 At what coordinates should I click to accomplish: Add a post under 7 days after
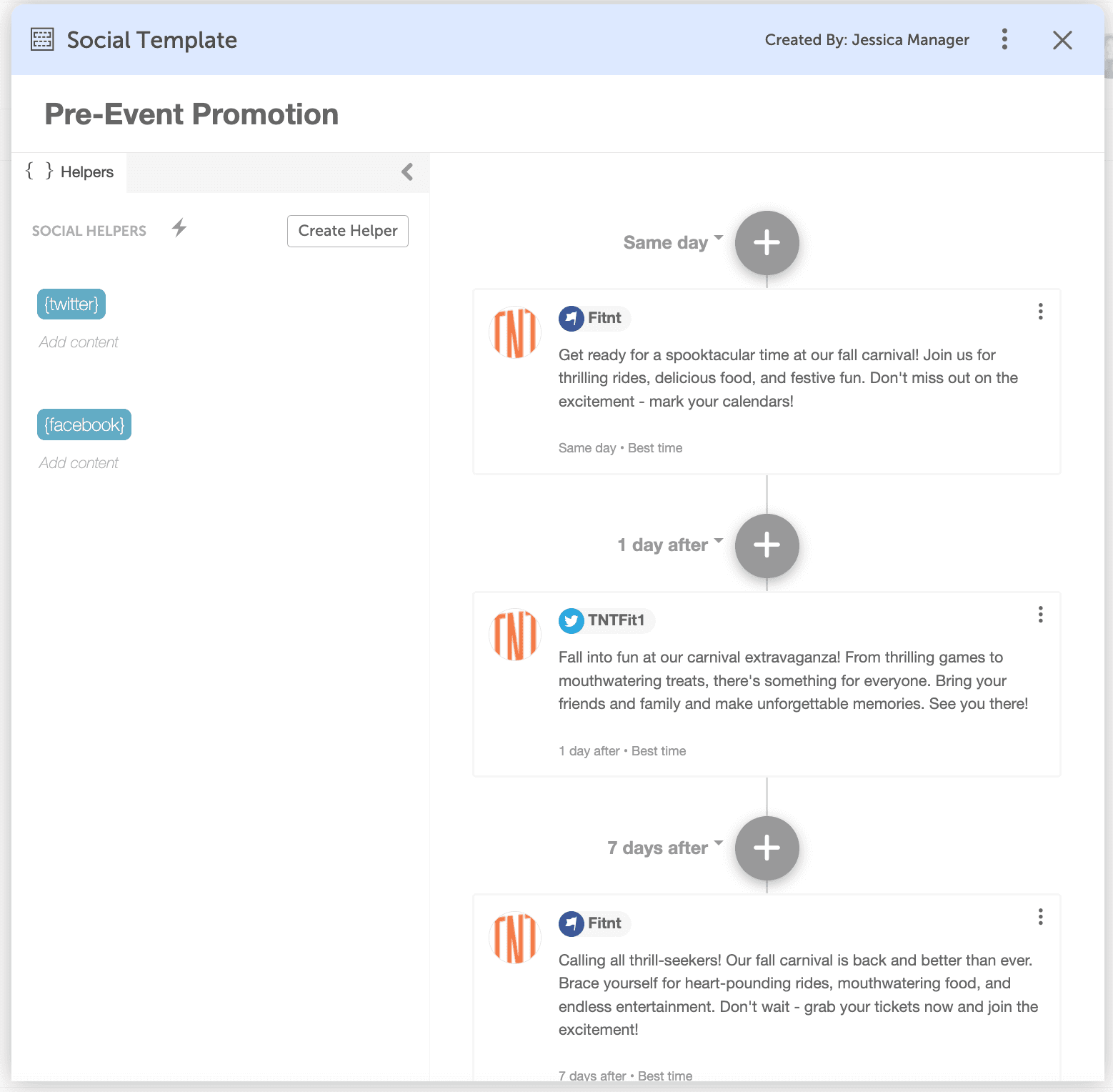pyautogui.click(x=767, y=848)
